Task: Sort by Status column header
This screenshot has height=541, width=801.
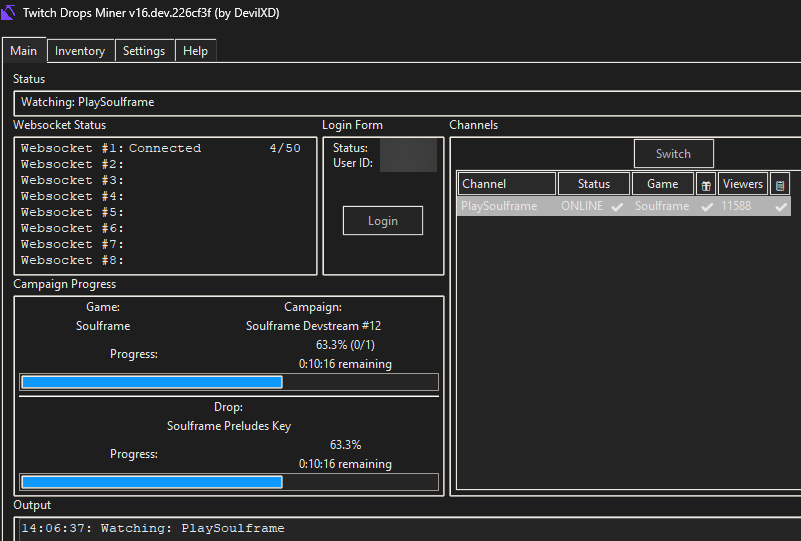Action: 594,183
